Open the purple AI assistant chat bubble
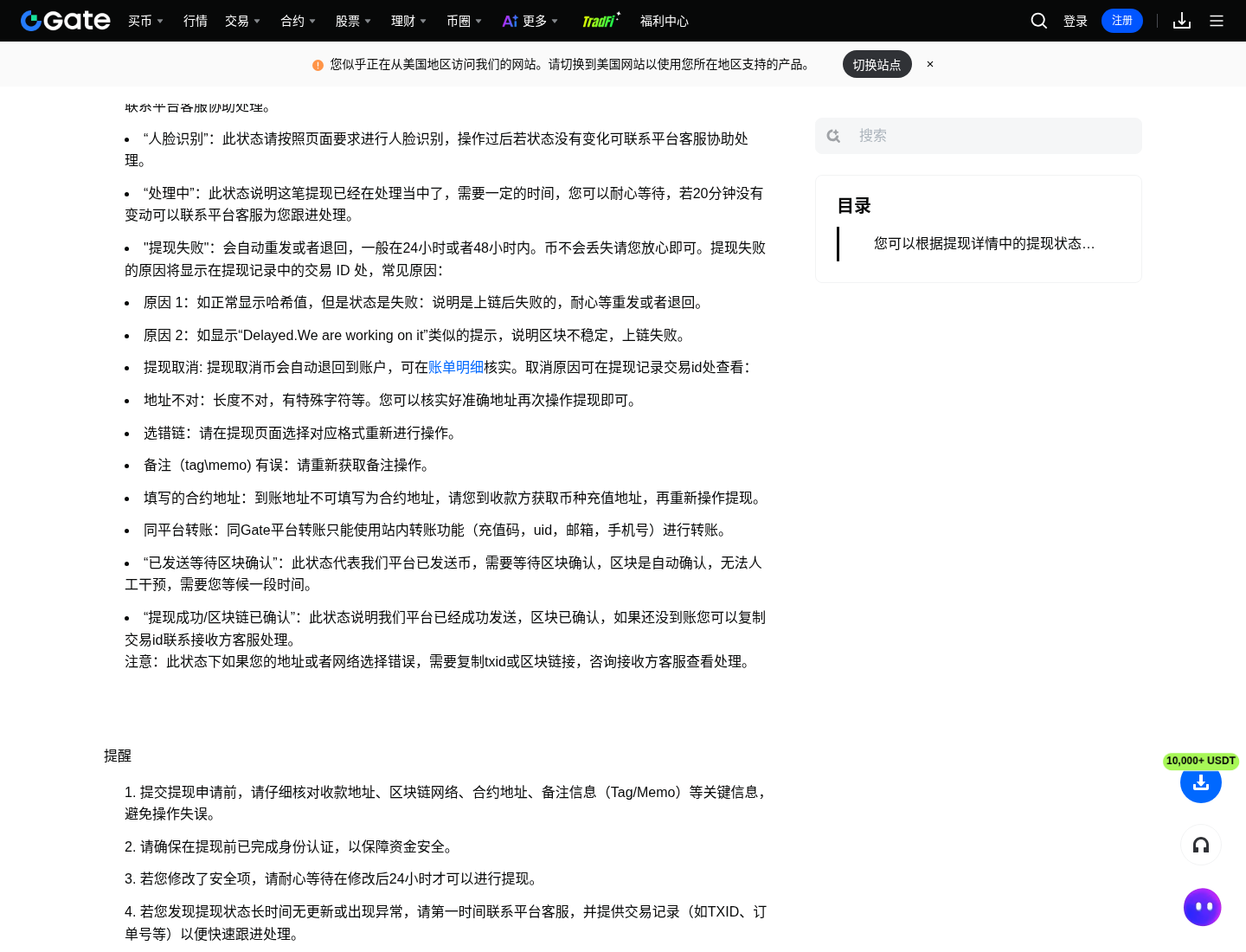This screenshot has width=1246, height=952. (1202, 907)
